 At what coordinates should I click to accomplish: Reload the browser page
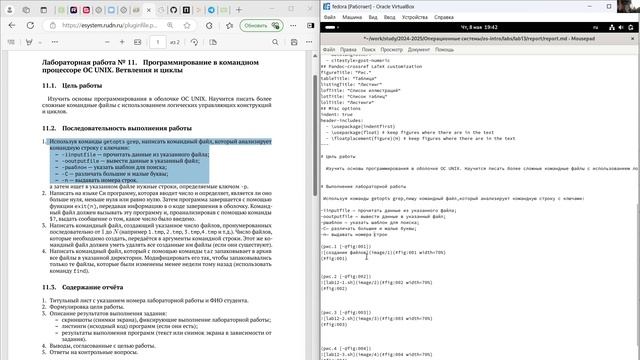tap(30, 25)
